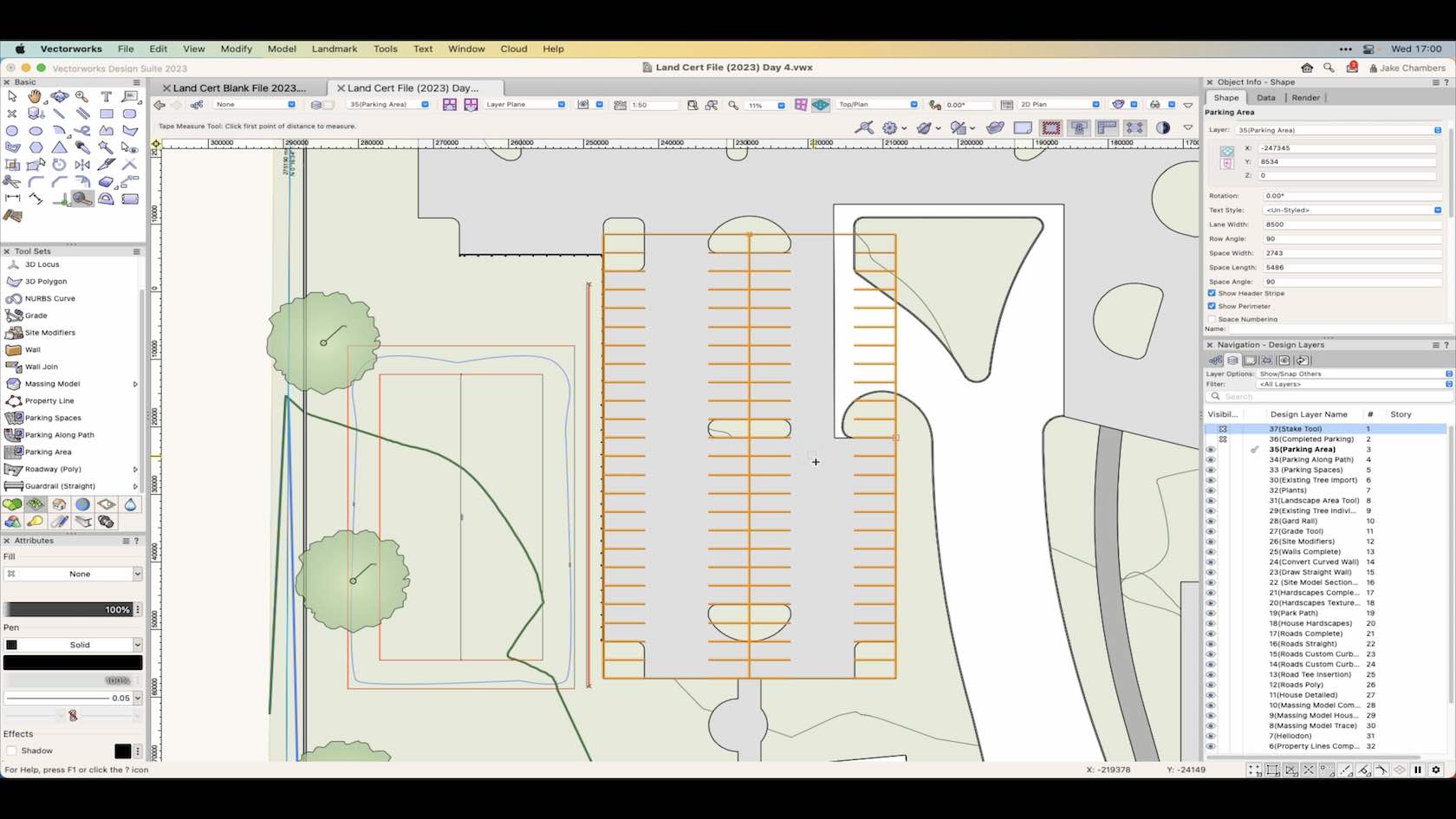1456x819 pixels.
Task: Disable the Show Perimeter checkbox
Action: [1212, 306]
